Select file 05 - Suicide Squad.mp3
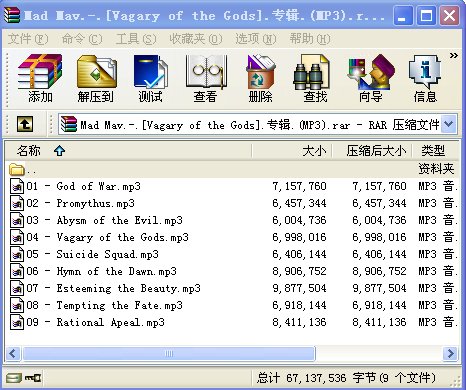The height and width of the screenshot is (390, 466). tap(232, 254)
